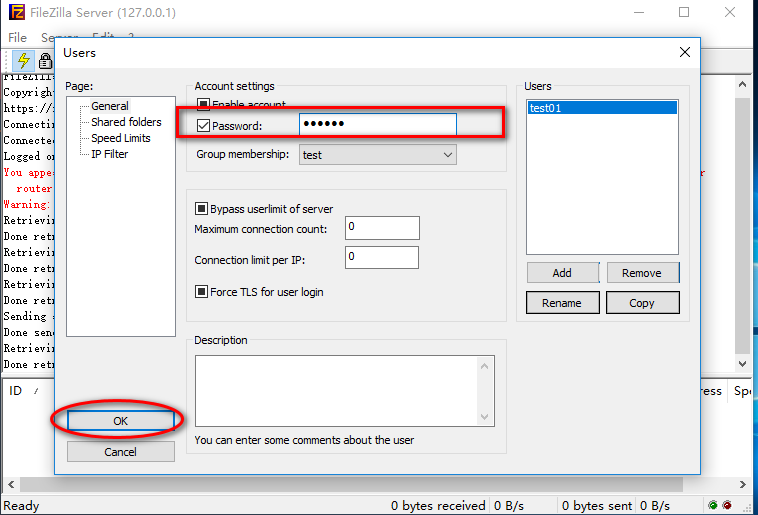Click the OK button
Screen dimensions: 758x515
point(120,421)
